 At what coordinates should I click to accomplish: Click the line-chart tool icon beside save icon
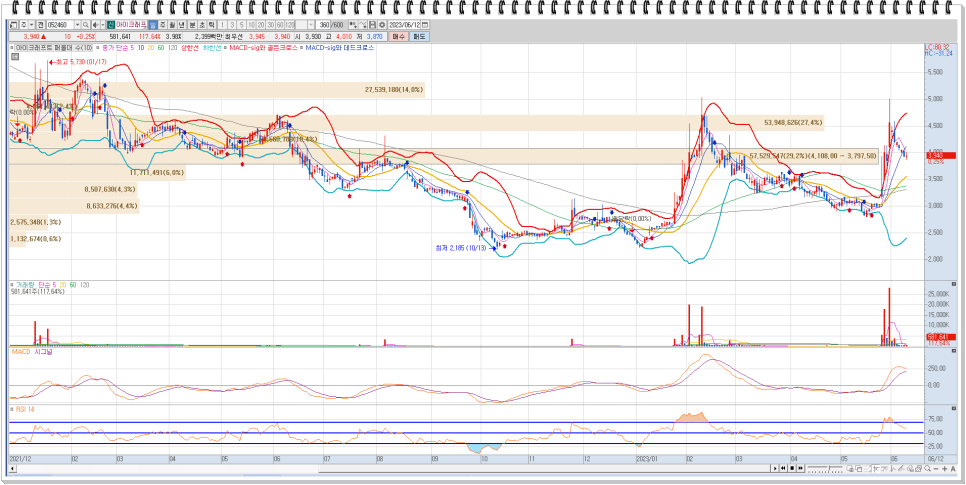(x=363, y=25)
